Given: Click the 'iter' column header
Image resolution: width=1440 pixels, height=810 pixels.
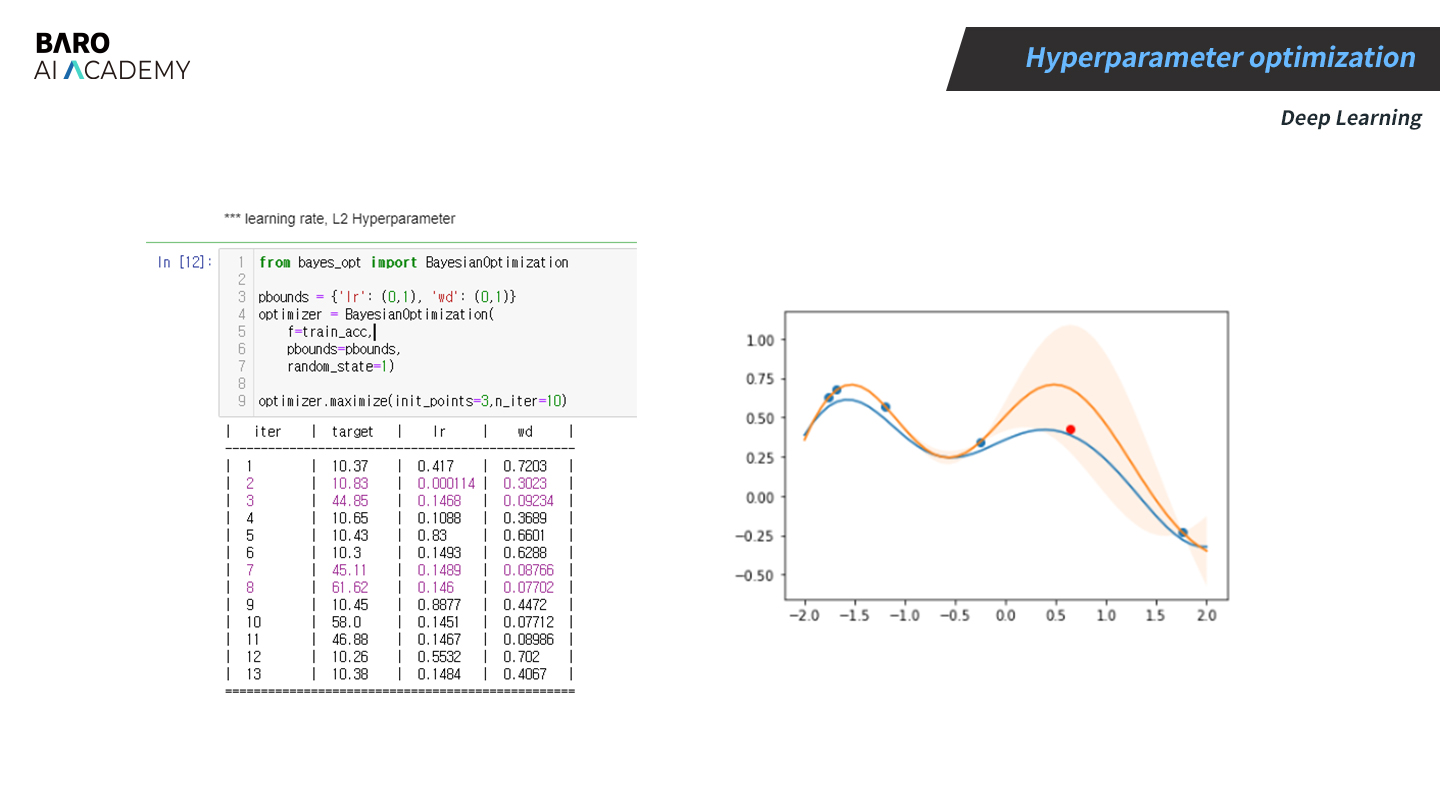Looking at the screenshot, I should [268, 432].
